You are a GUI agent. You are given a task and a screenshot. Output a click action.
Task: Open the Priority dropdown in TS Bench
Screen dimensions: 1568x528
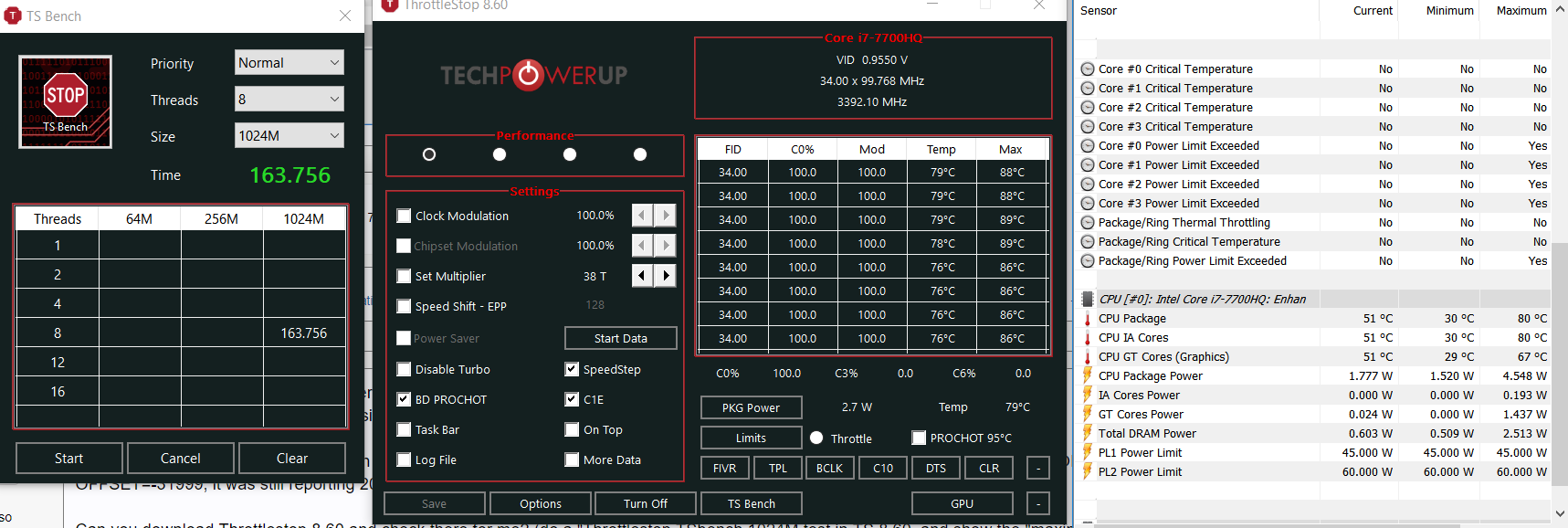coord(289,63)
